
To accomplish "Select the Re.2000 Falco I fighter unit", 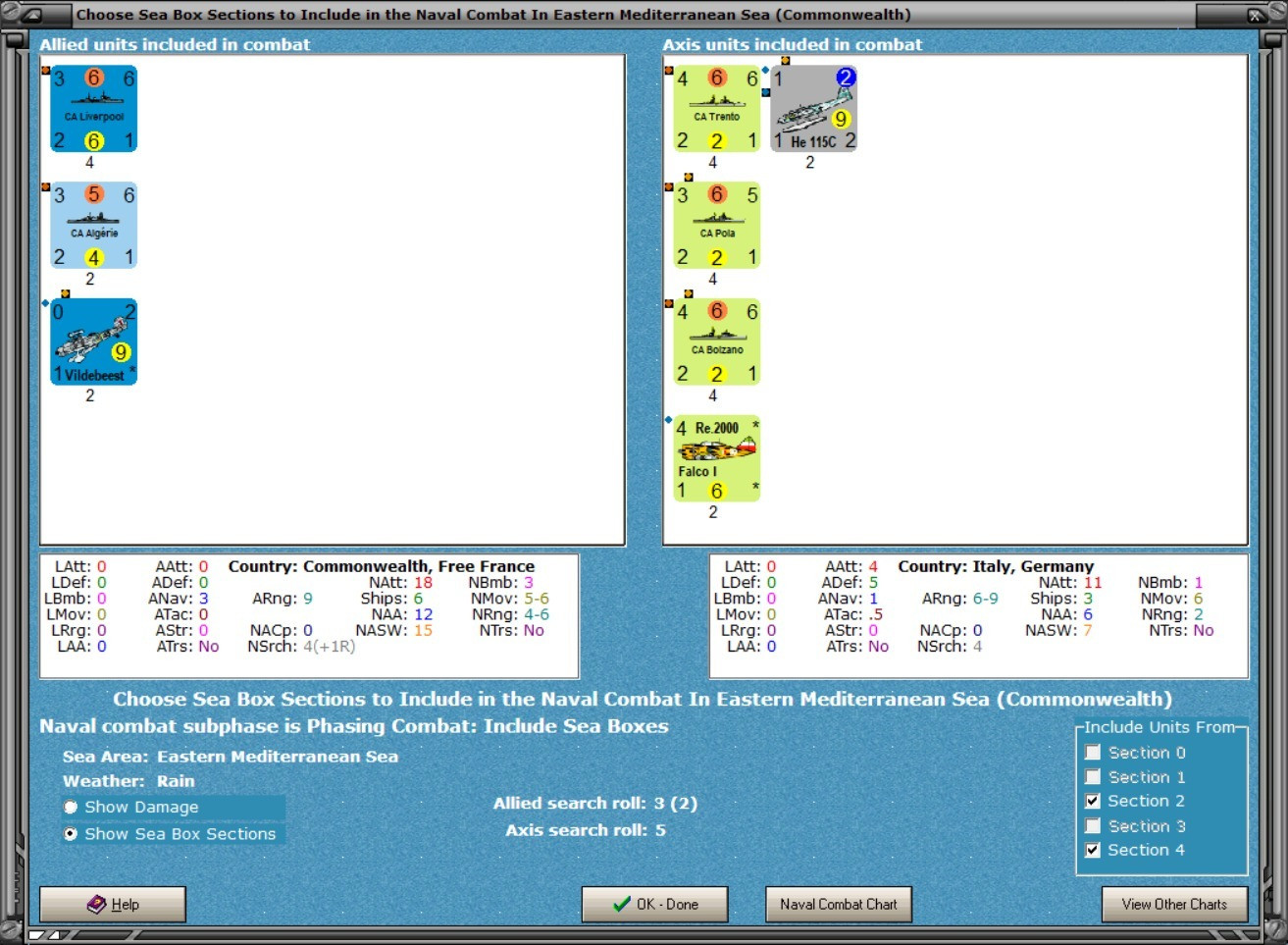I will coord(717,458).
